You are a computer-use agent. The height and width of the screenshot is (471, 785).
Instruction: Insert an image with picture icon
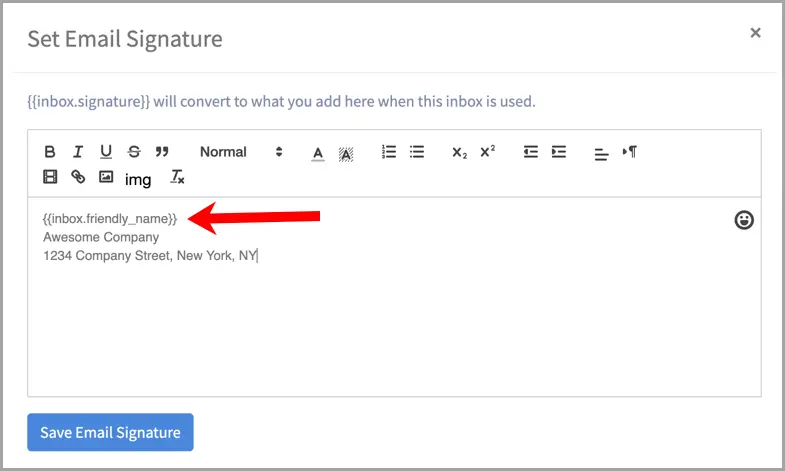(x=106, y=177)
